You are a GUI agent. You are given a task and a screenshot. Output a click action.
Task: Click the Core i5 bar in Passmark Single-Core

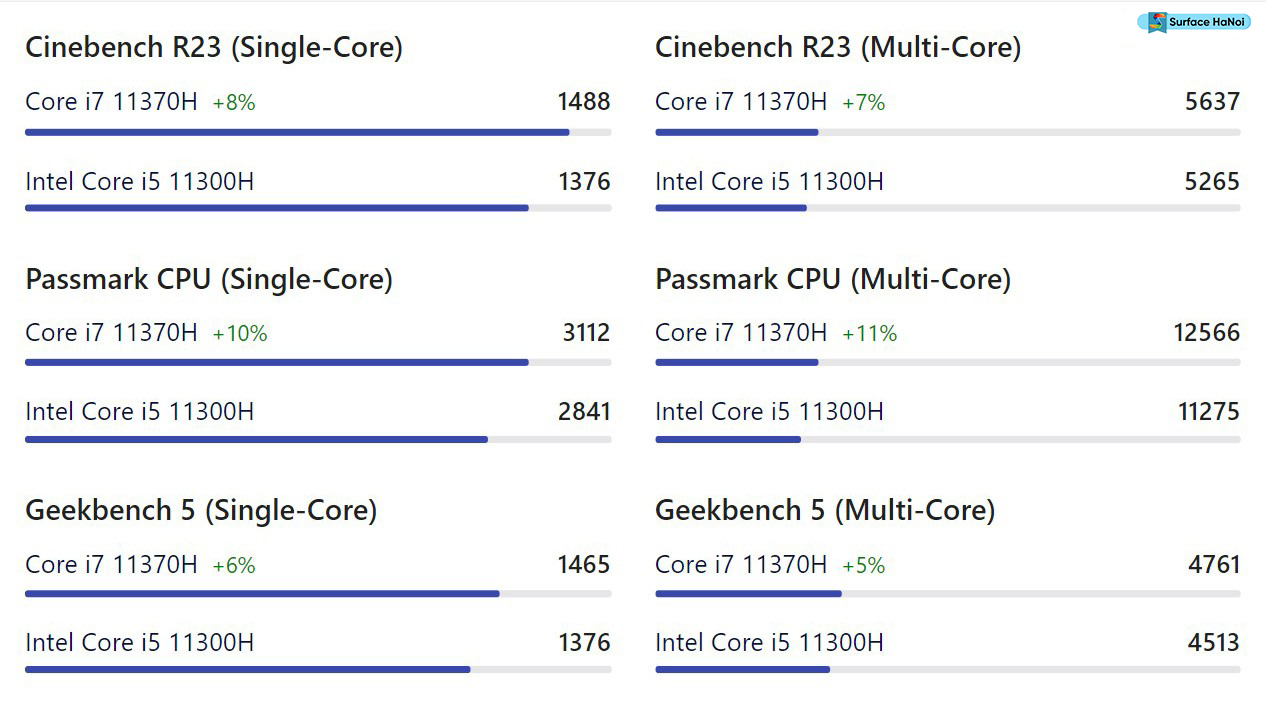pyautogui.click(x=256, y=439)
